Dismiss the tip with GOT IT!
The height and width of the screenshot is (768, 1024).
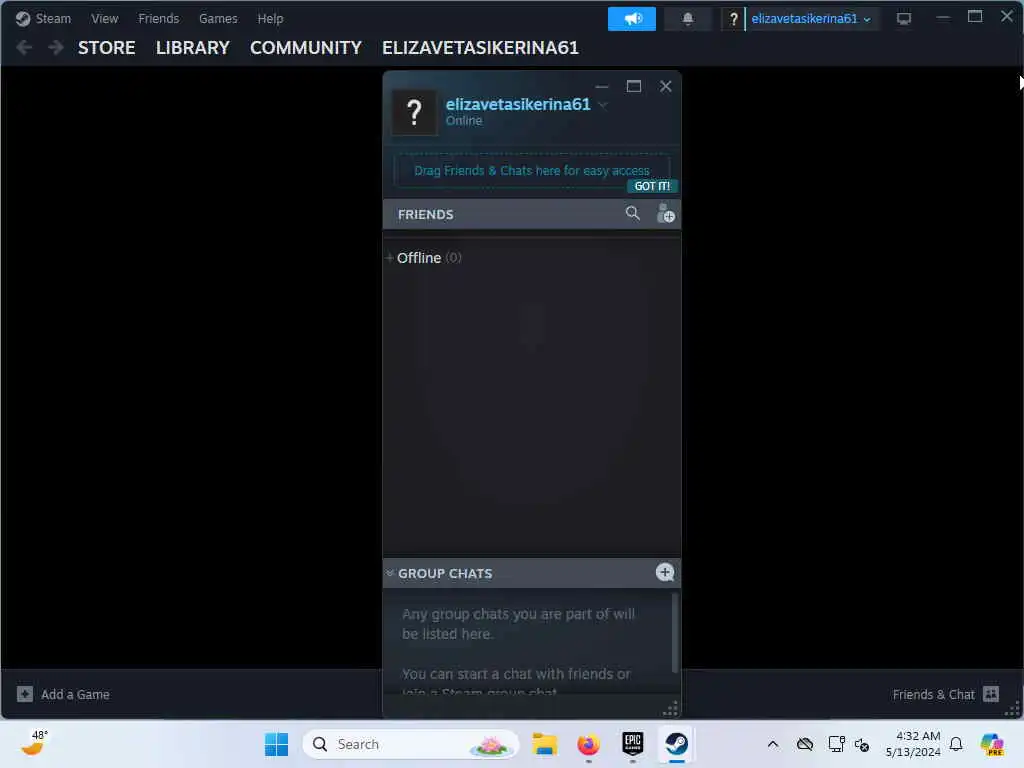(x=652, y=186)
